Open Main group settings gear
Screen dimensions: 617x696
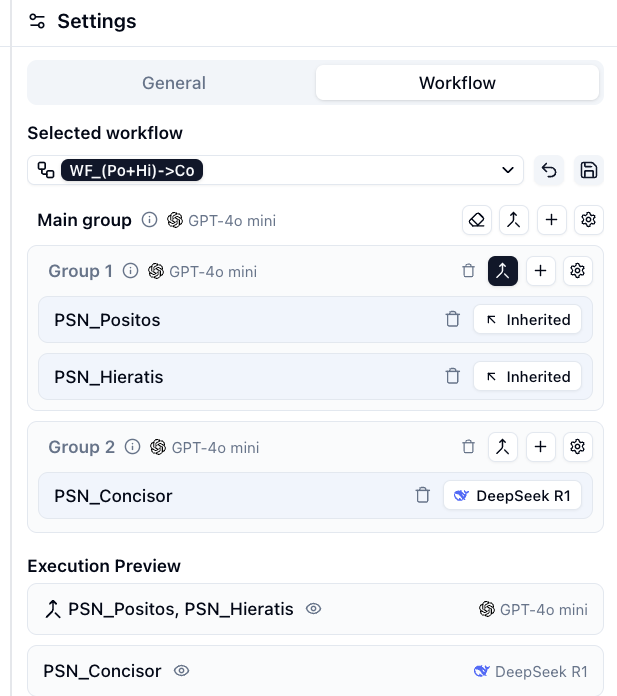click(589, 220)
